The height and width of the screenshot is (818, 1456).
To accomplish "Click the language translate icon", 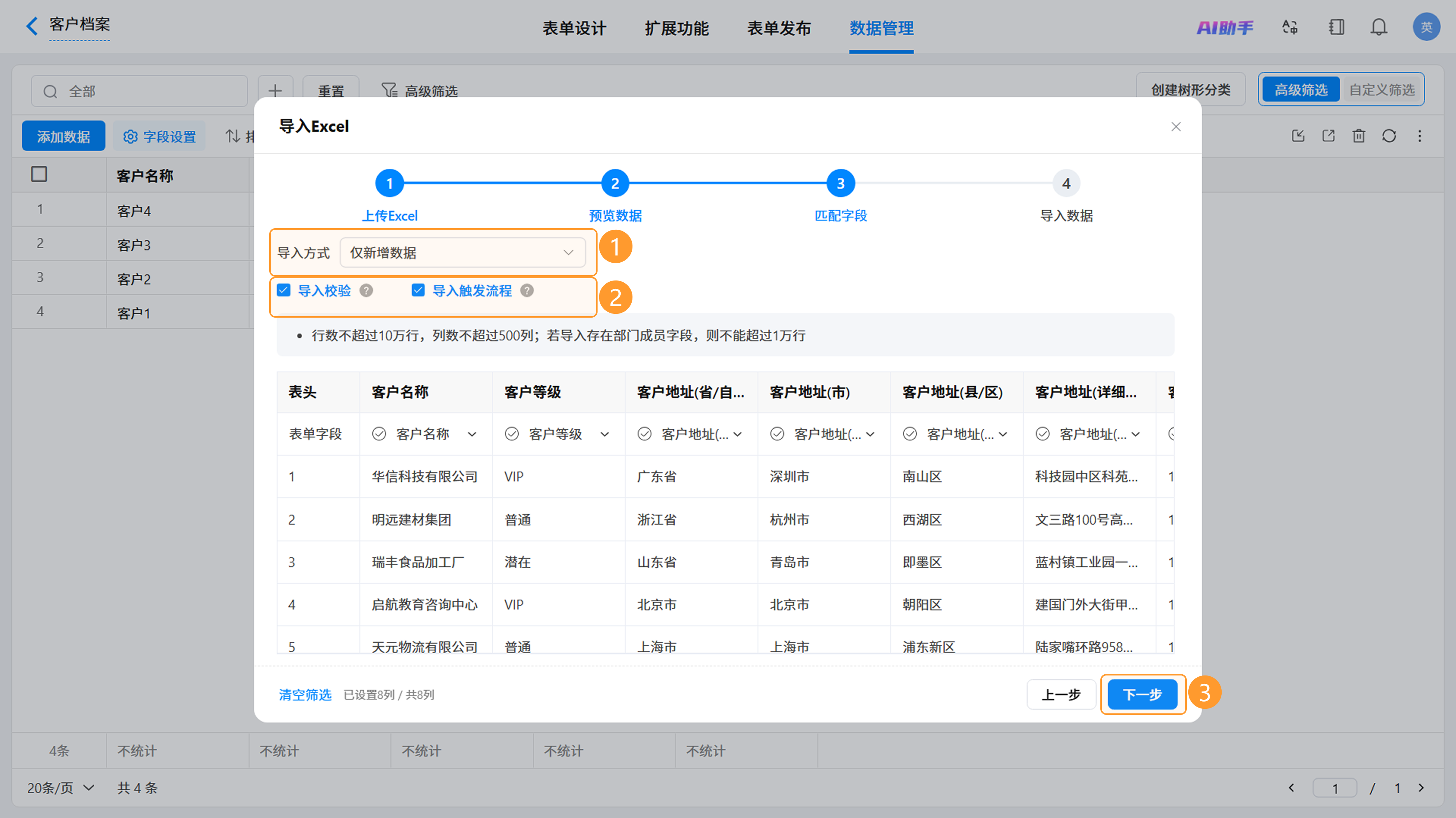I will (x=1290, y=27).
